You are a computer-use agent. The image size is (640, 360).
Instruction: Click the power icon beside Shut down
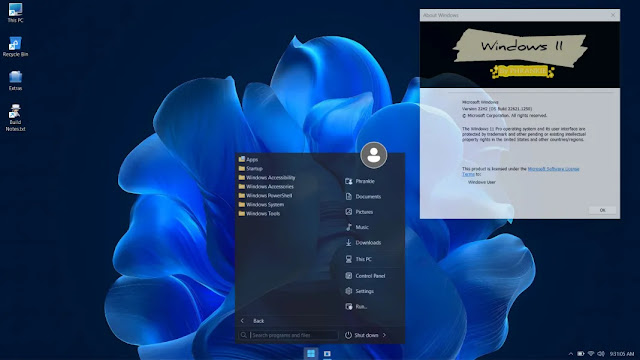(348, 335)
